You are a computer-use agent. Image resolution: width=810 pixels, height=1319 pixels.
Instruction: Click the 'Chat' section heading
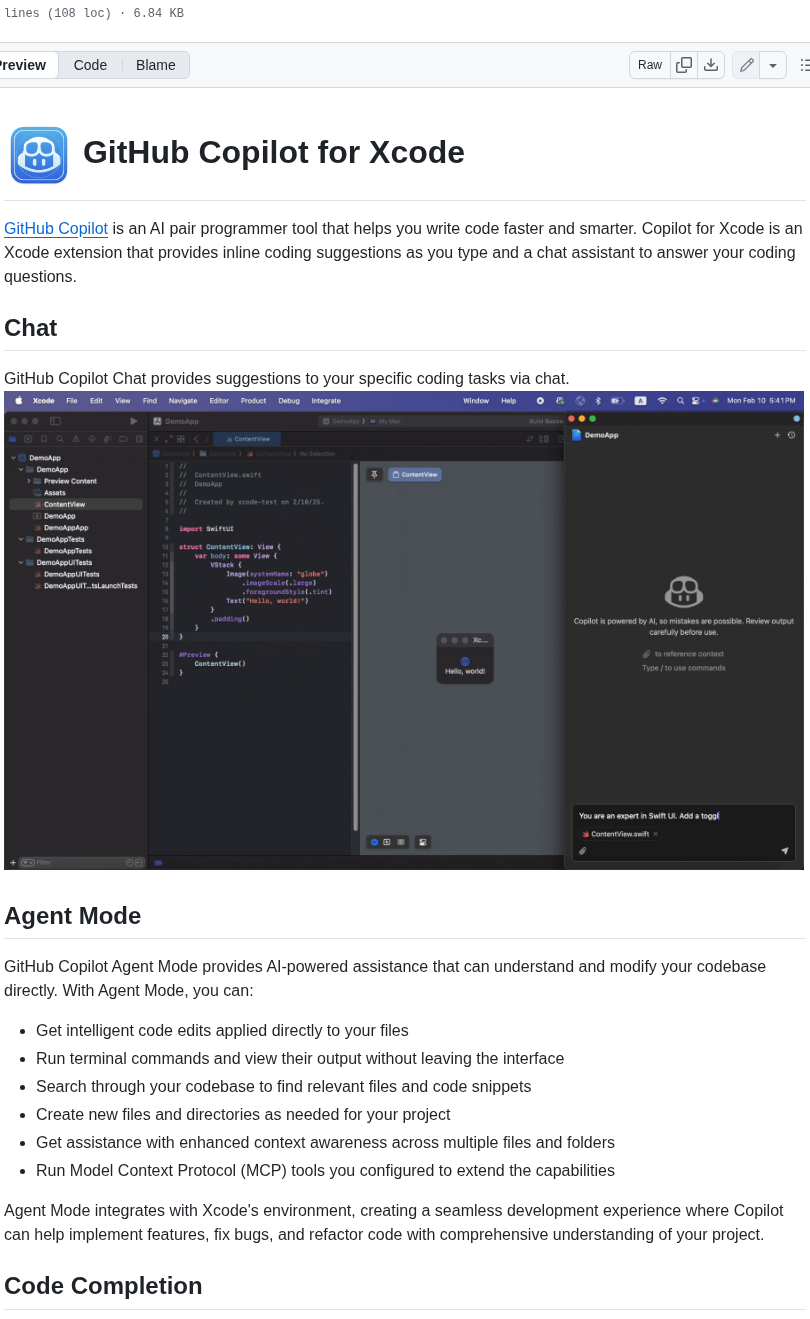click(x=31, y=328)
